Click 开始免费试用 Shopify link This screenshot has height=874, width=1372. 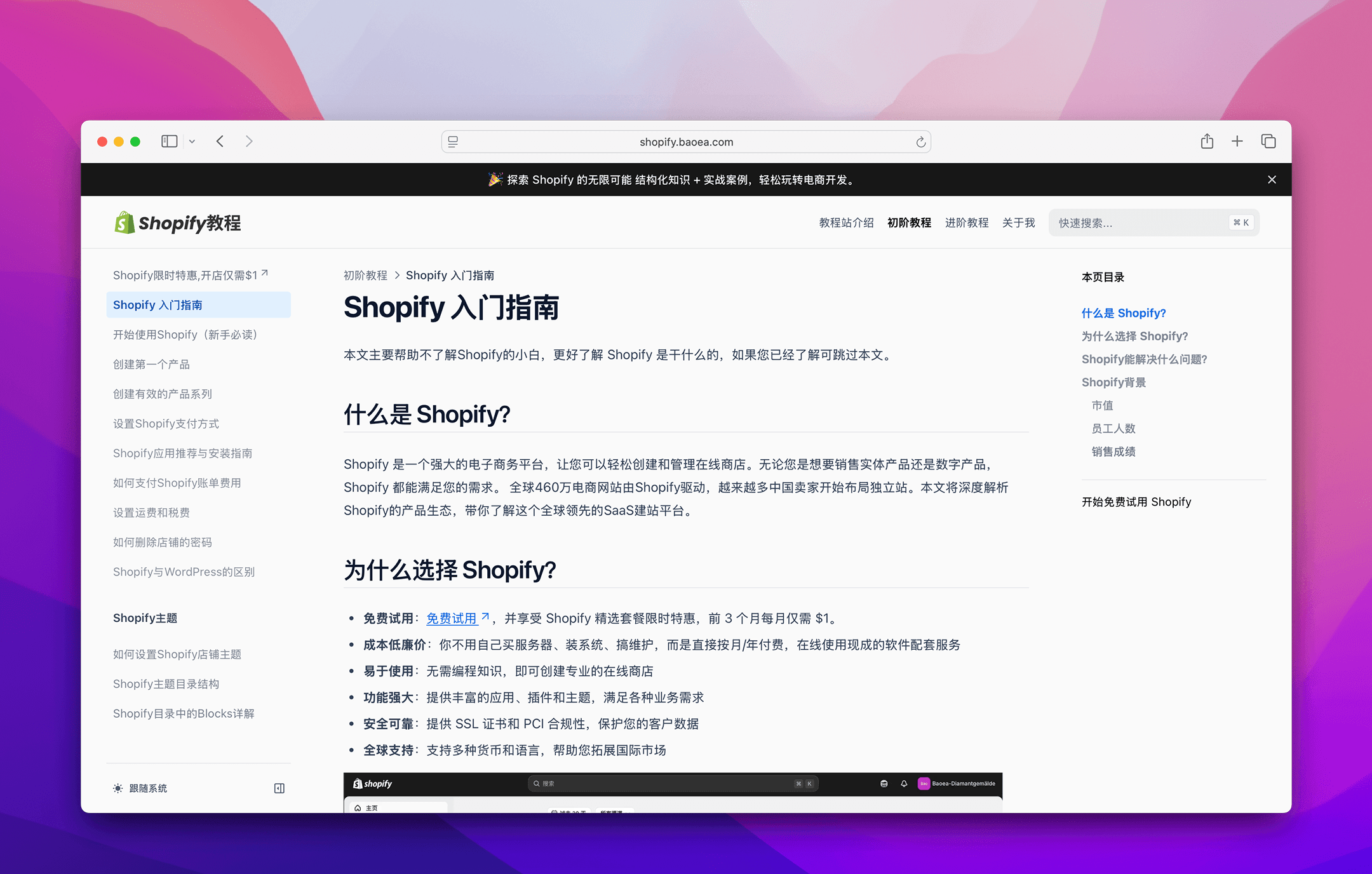pos(1136,502)
